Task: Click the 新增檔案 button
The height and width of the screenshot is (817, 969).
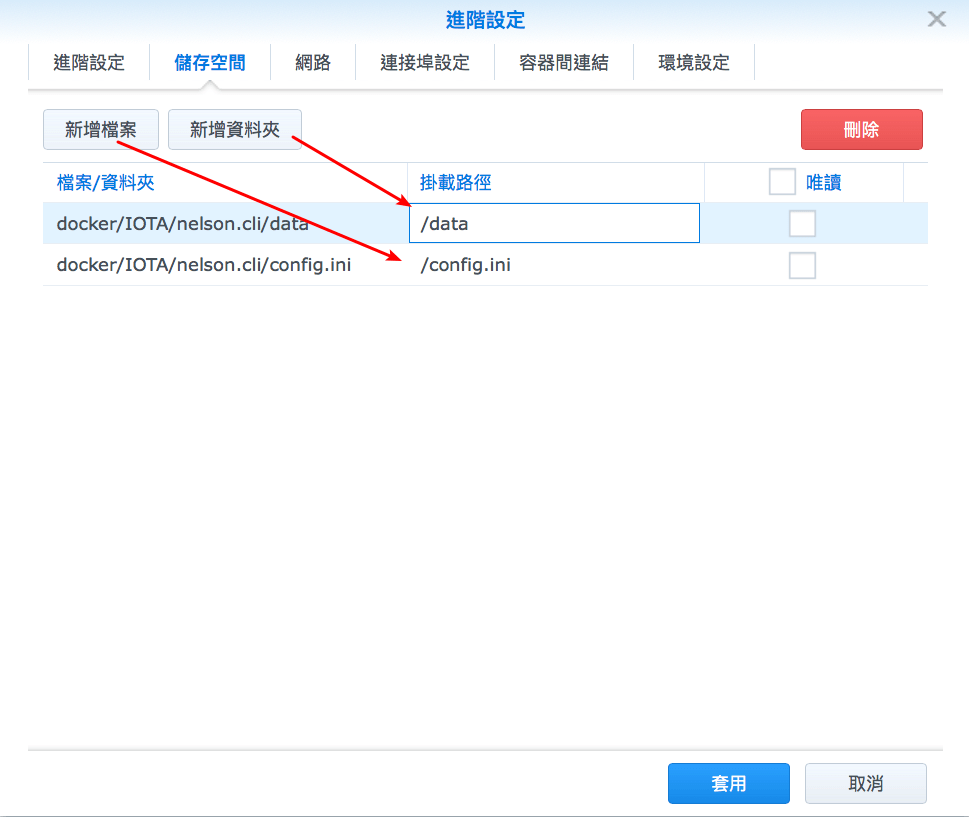Action: click(101, 130)
